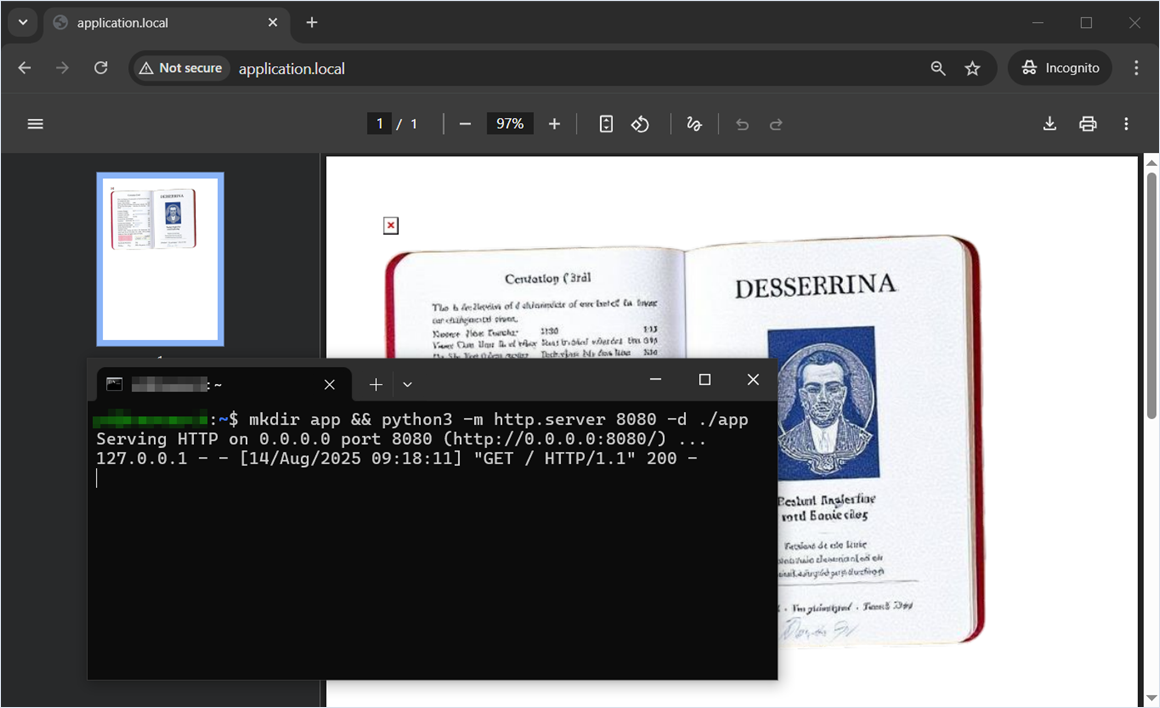
Task: Expand the terminal new-profile dropdown chevron
Action: [407, 384]
